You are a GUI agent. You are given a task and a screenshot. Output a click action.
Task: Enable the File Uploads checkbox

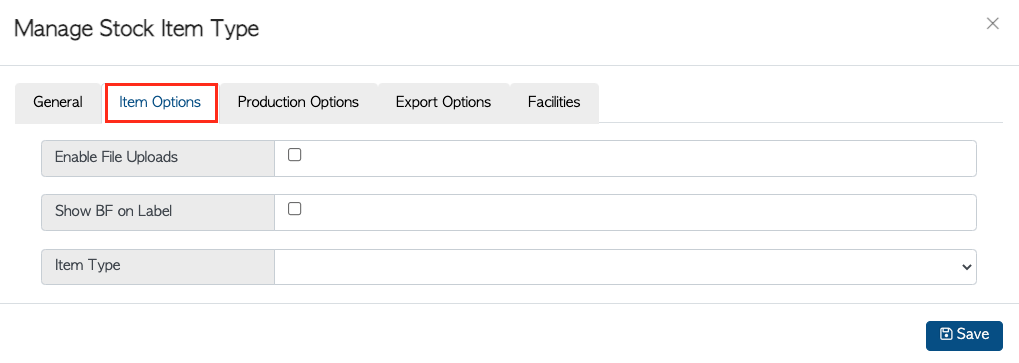294,155
